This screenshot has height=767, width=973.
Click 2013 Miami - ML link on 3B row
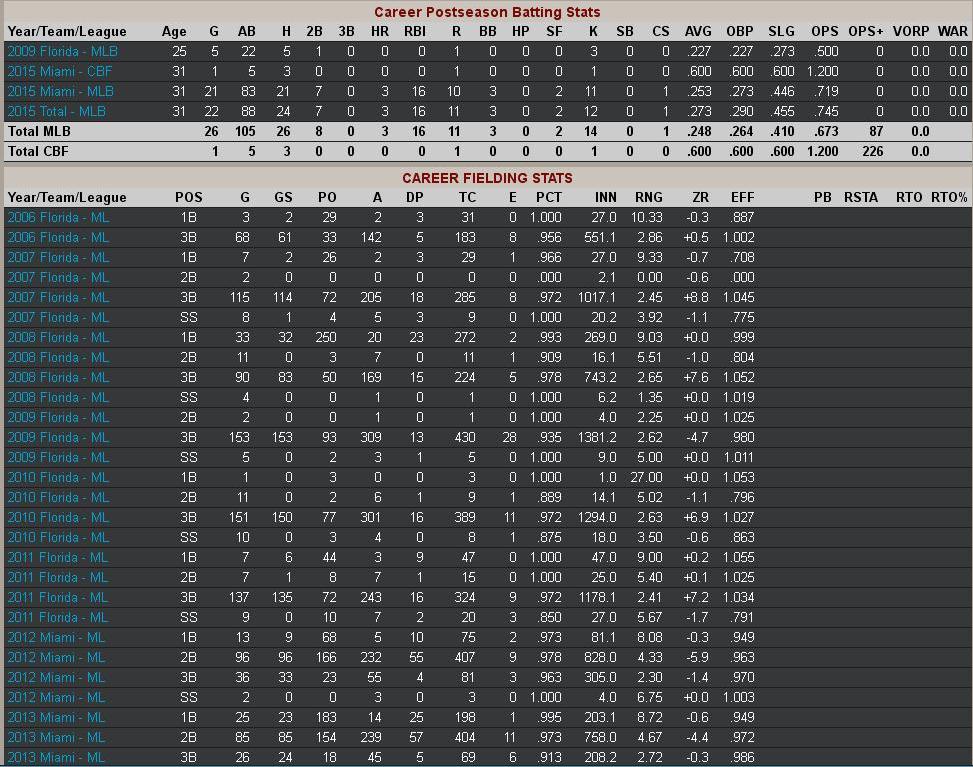(x=56, y=757)
